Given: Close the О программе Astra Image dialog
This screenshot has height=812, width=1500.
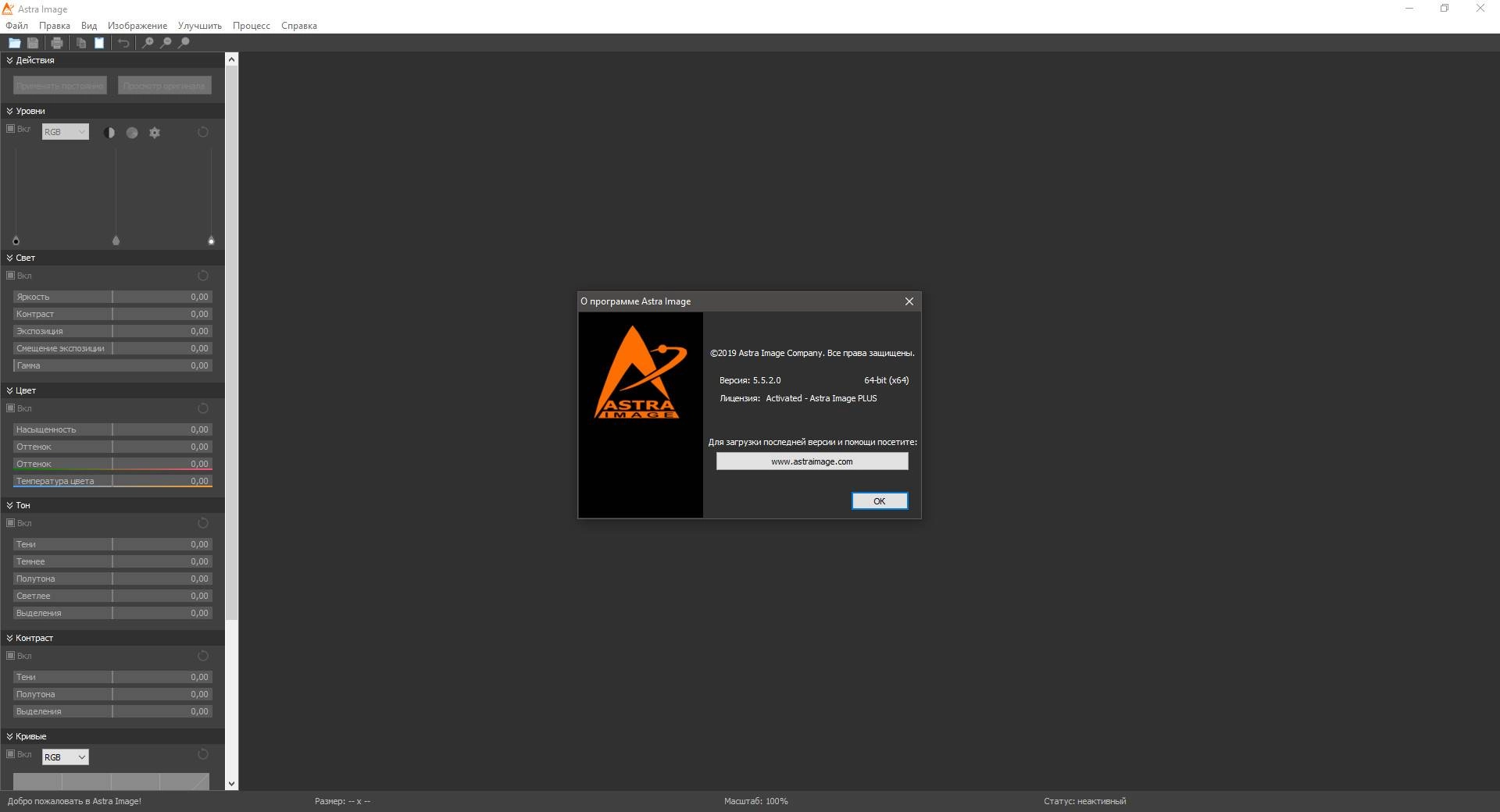Looking at the screenshot, I should tap(909, 301).
